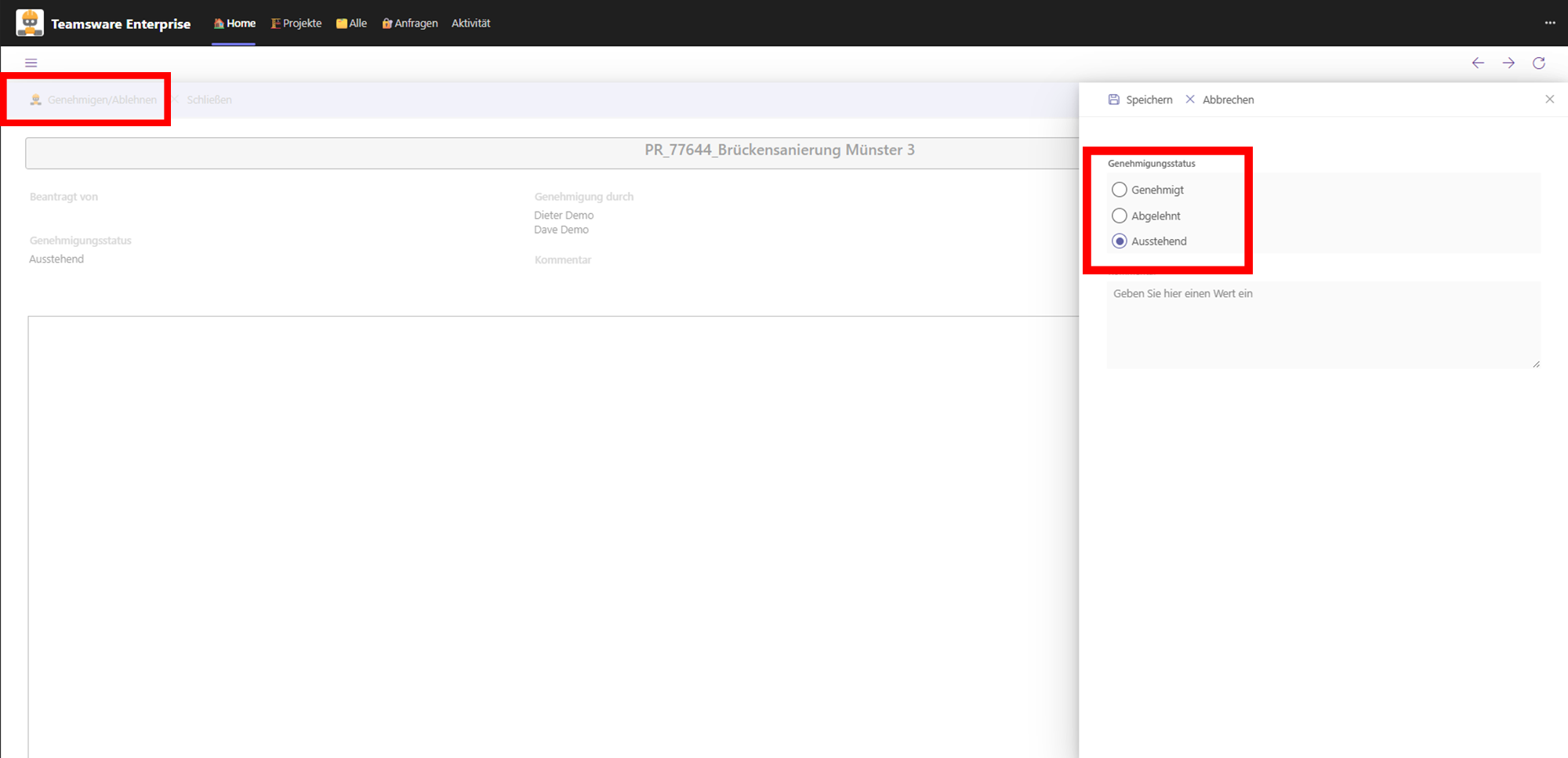Refresh the page with reload icon

click(x=1539, y=63)
